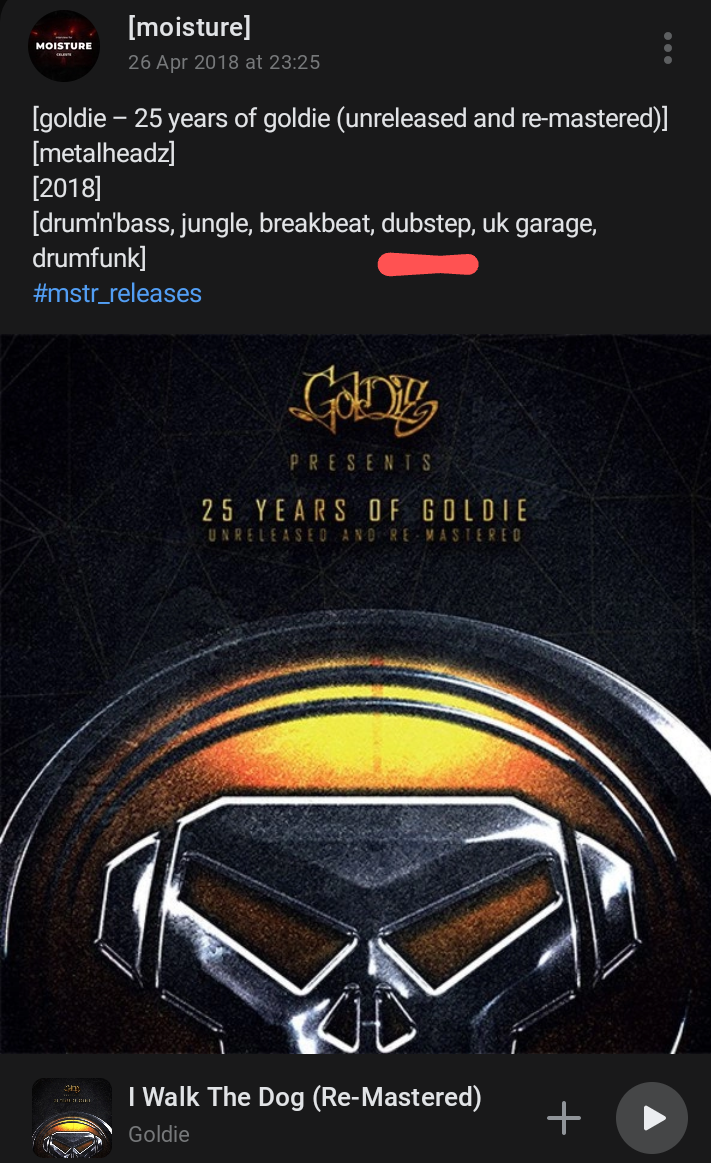Open the post timestamp 26 Apr 2018
The width and height of the screenshot is (711, 1163).
point(224,62)
